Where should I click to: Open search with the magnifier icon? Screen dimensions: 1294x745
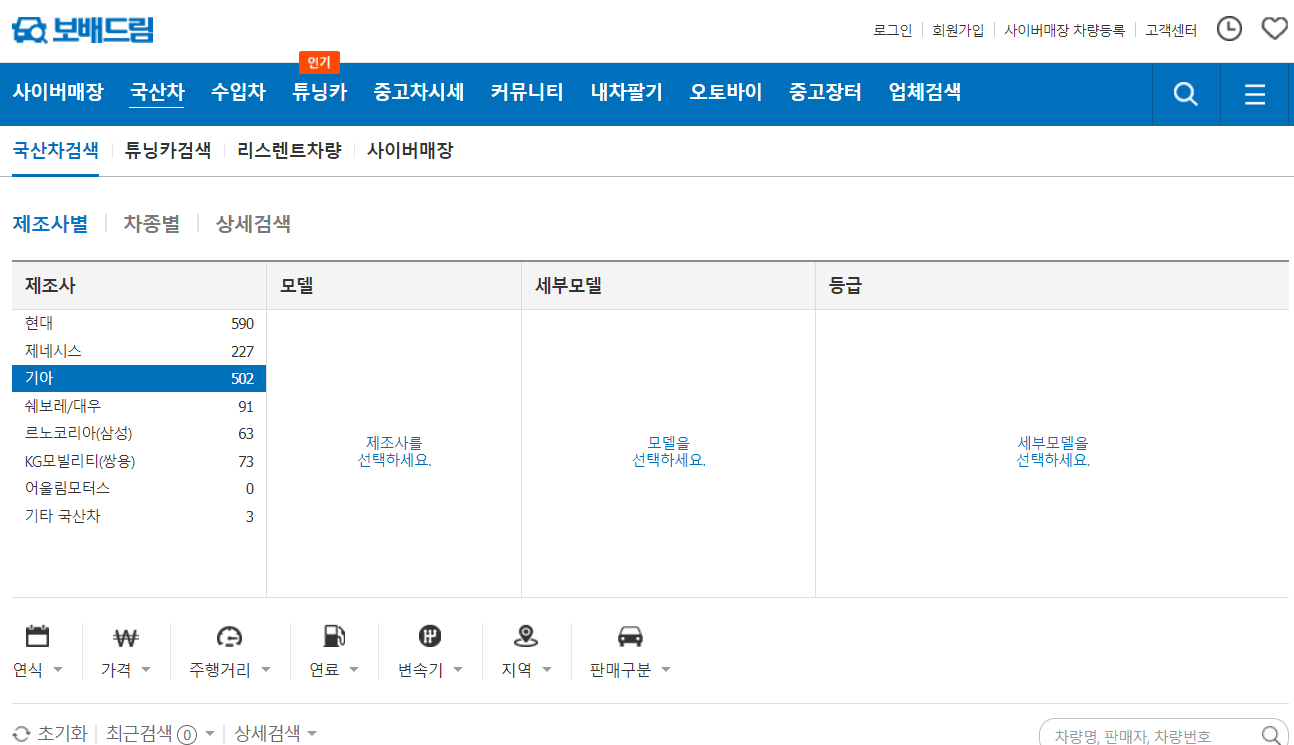1185,94
